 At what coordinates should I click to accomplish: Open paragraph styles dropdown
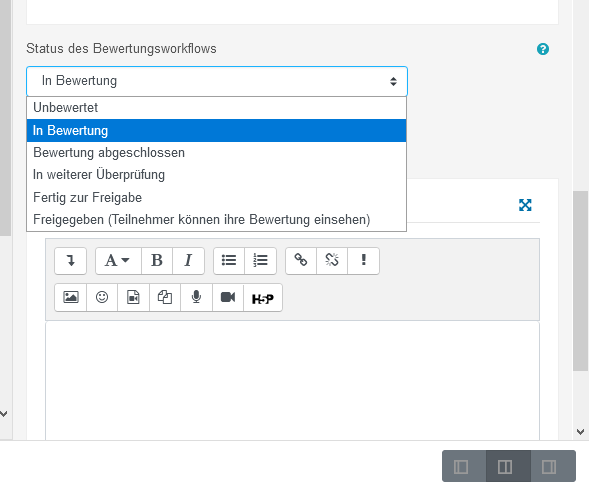point(118,260)
